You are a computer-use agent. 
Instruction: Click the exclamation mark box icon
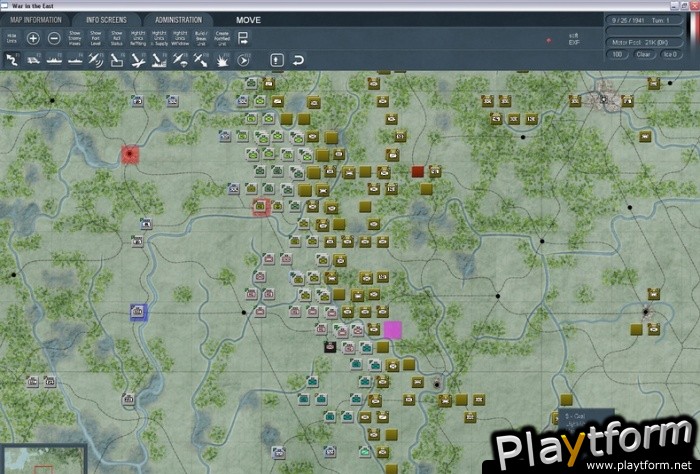[277, 60]
